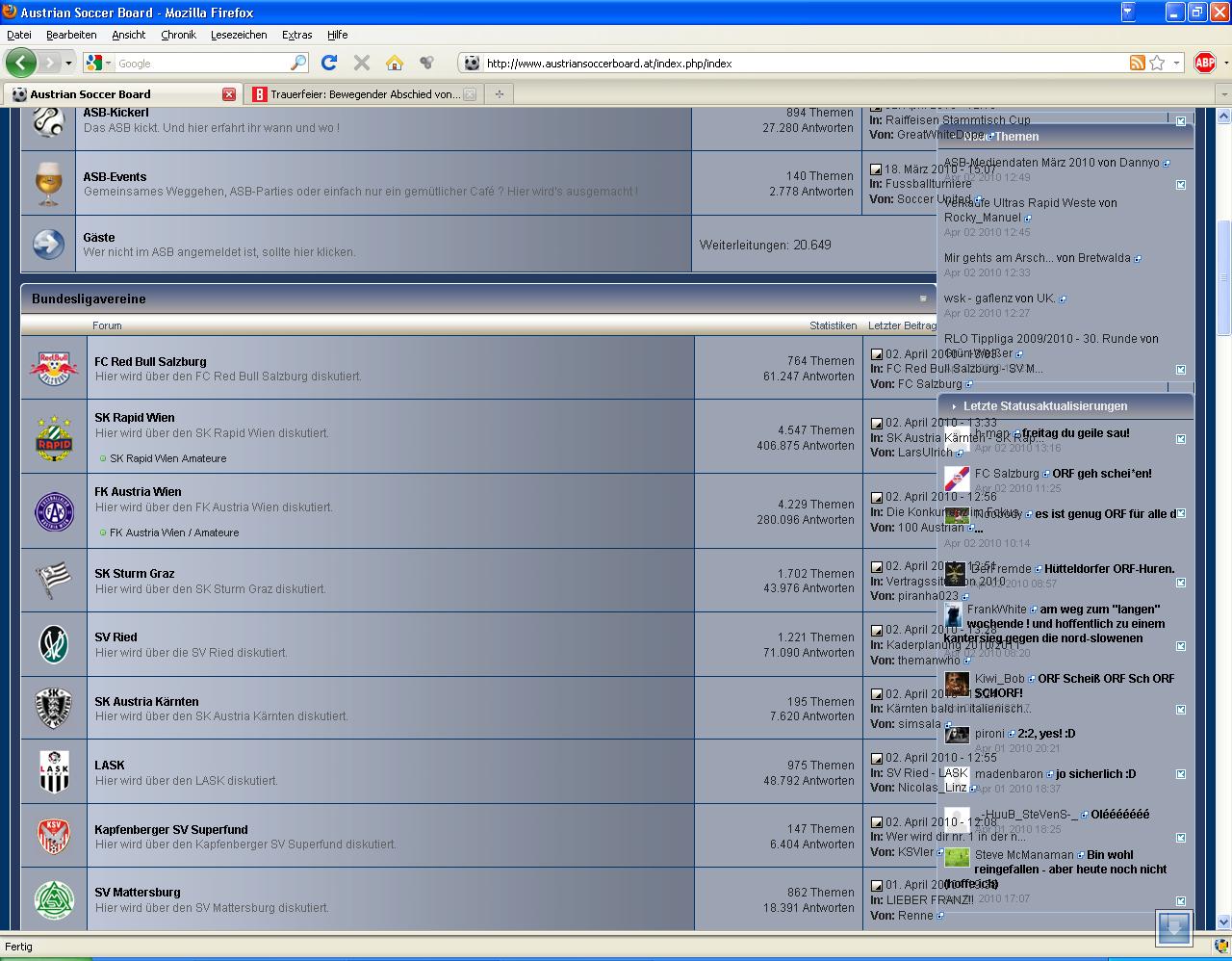Viewport: 1232px width, 961px height.
Task: Open the address bar history dropdown
Action: 1176,63
